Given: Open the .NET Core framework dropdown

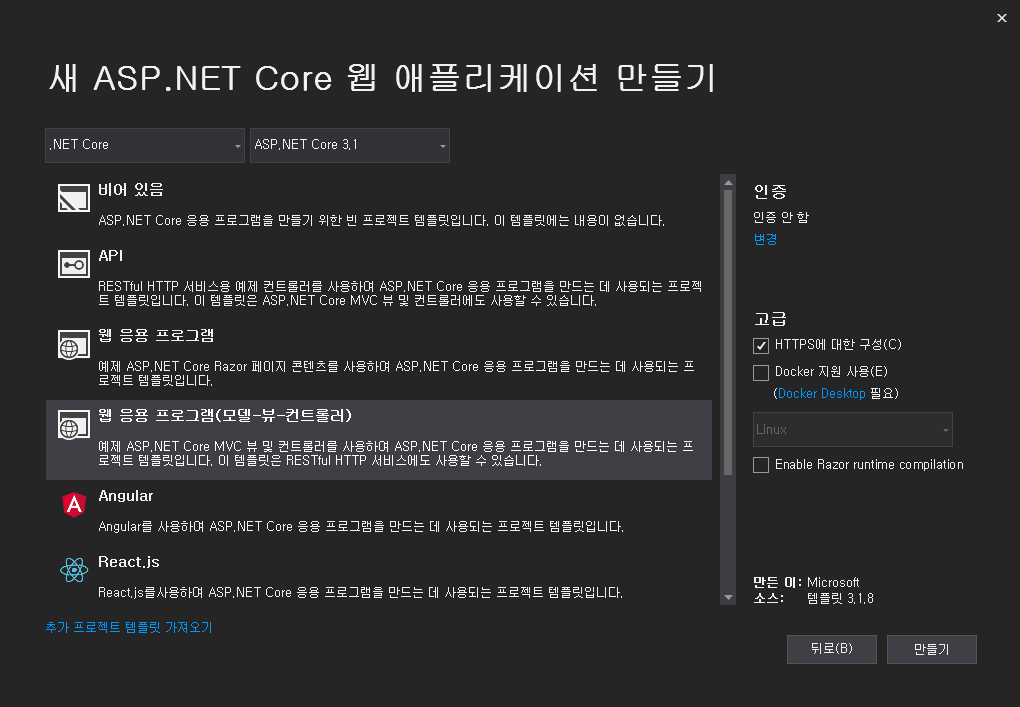Looking at the screenshot, I should pos(144,145).
